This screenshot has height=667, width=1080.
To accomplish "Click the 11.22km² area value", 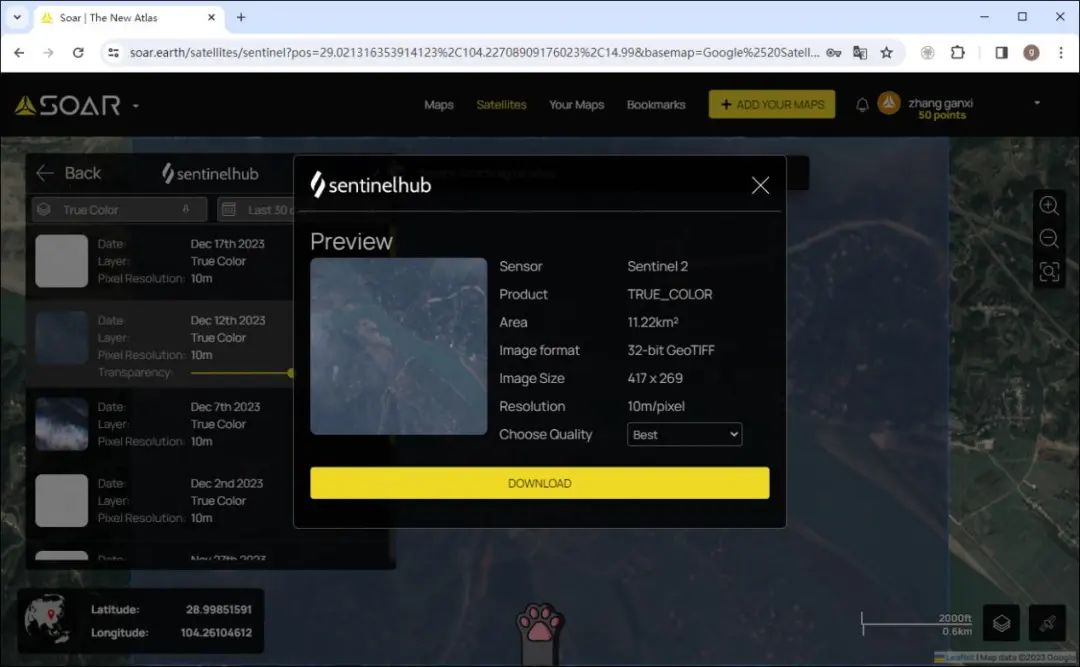I will pyautogui.click(x=652, y=322).
